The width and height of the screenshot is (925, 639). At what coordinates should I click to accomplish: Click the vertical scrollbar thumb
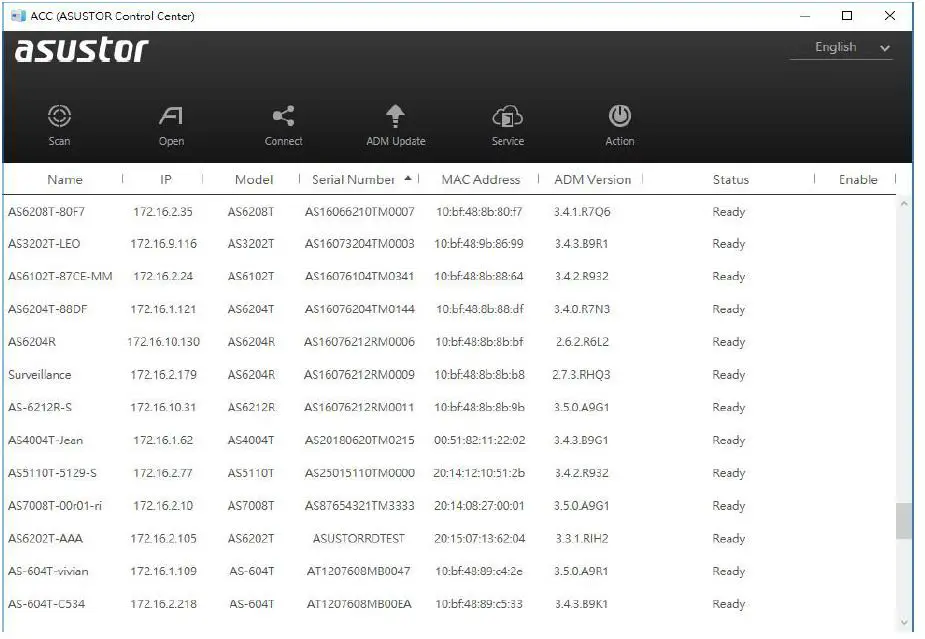[x=904, y=520]
